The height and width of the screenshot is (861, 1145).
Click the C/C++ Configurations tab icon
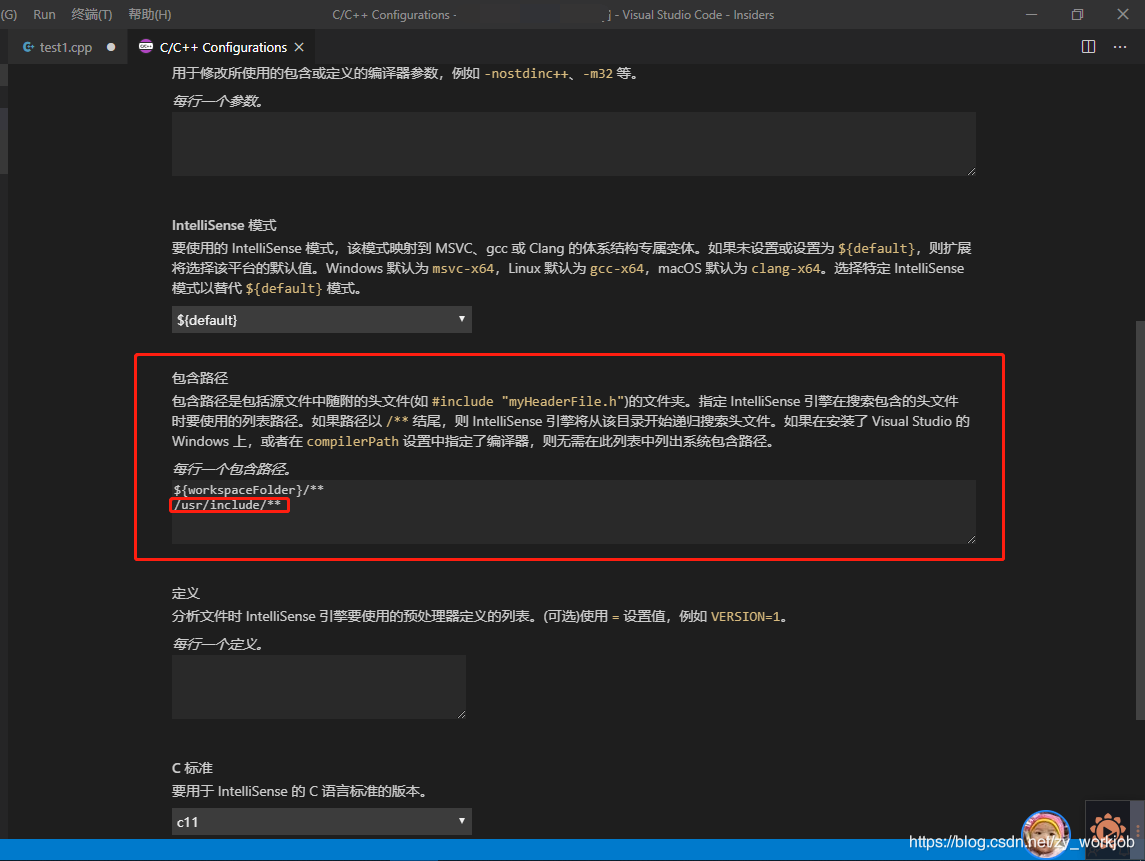click(146, 46)
